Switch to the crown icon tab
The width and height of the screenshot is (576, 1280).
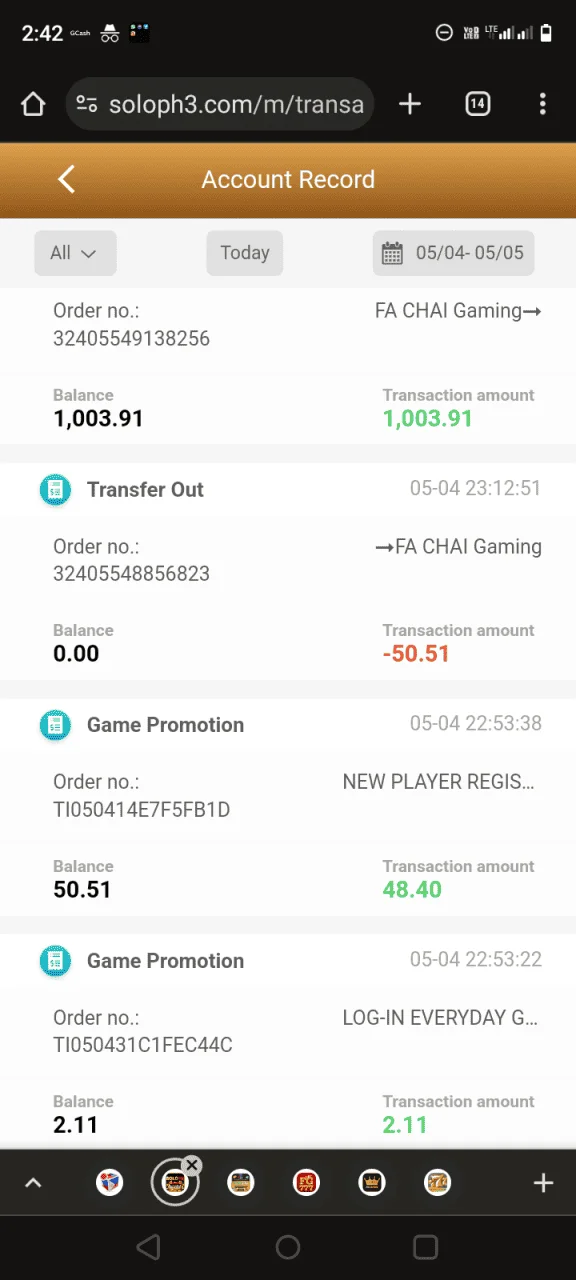click(x=372, y=1184)
